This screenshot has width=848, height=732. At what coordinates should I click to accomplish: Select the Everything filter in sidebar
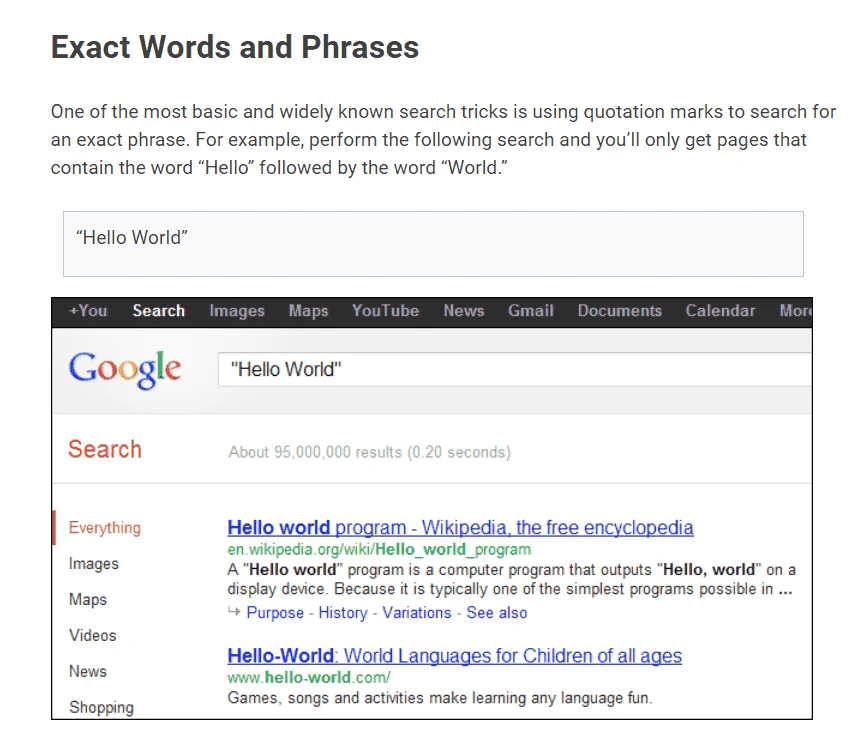[105, 528]
